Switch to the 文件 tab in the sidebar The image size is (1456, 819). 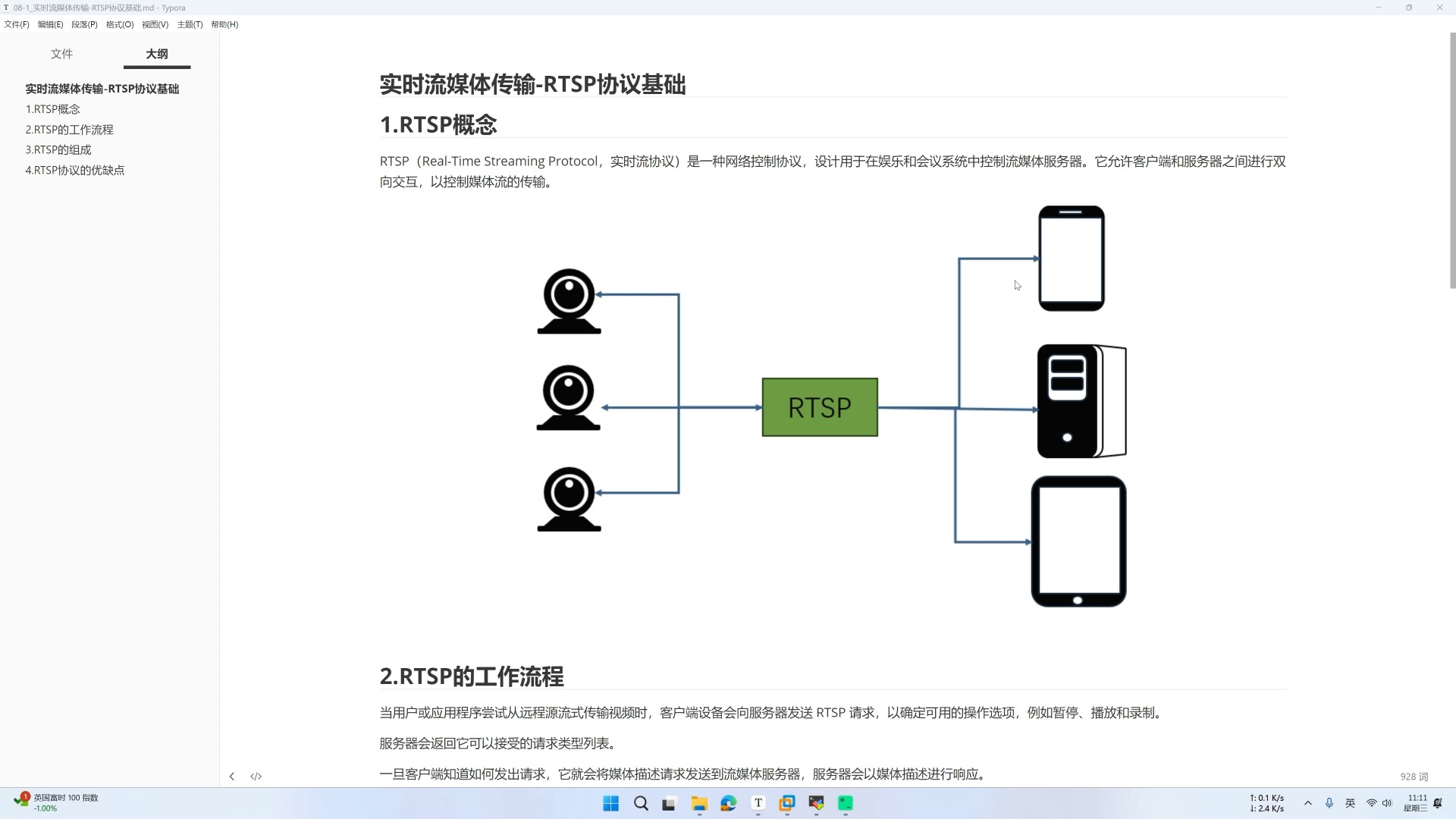(61, 54)
